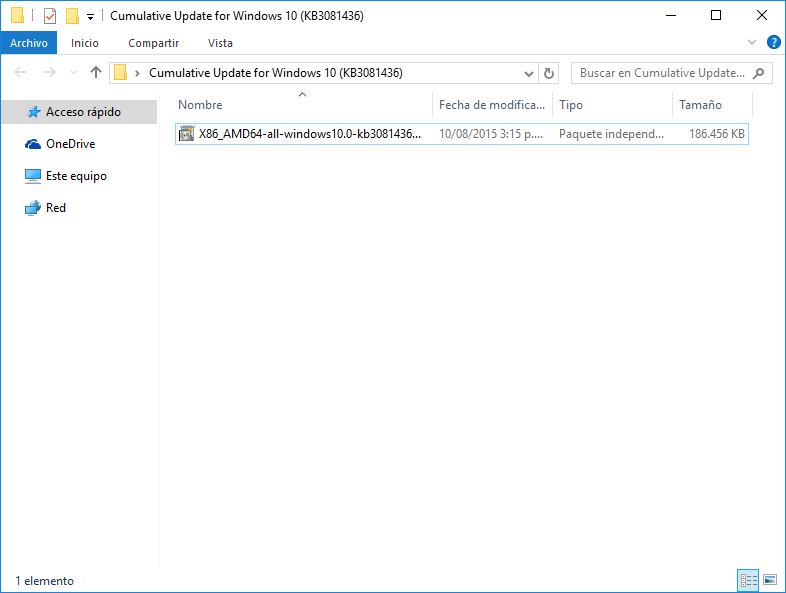Click the 186.456 KB size cell
786x593 pixels.
click(717, 134)
